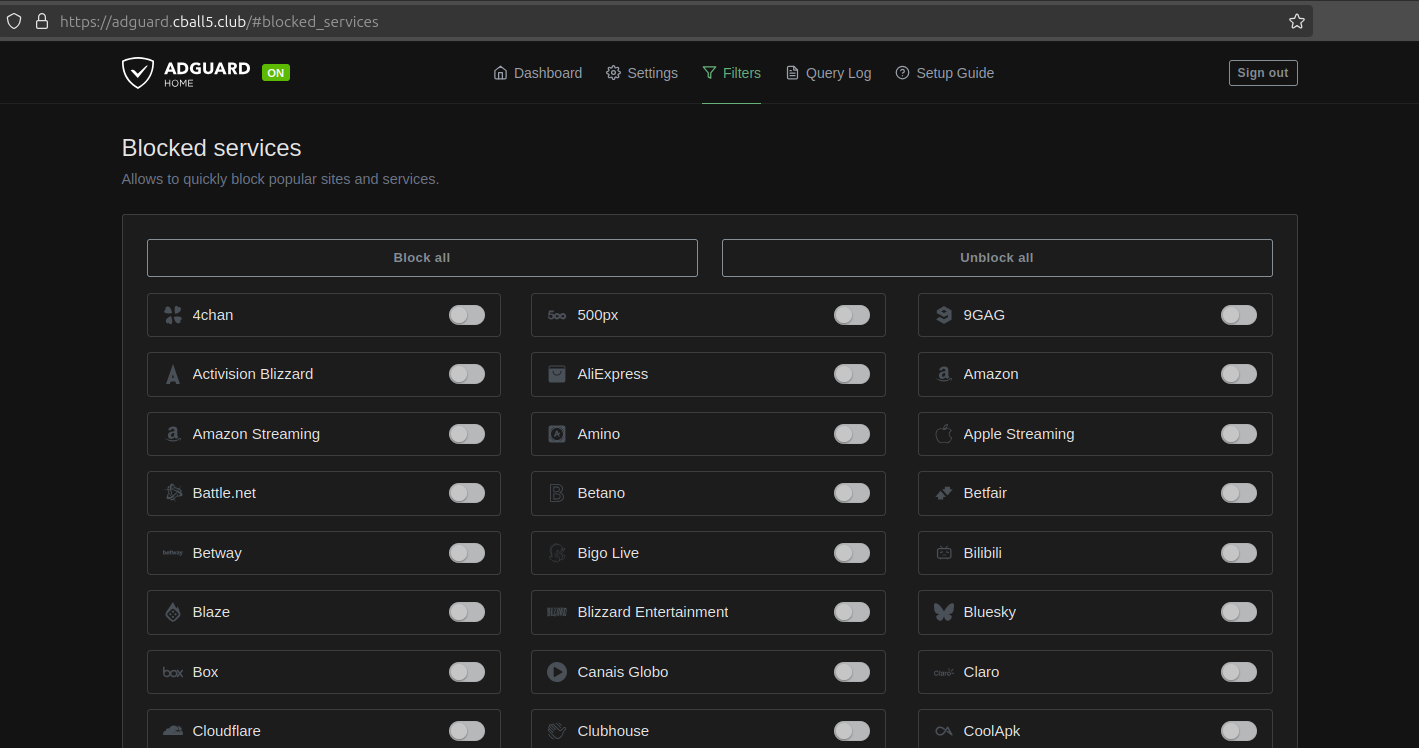This screenshot has width=1419, height=748.
Task: Go to the Dashboard page
Action: [538, 73]
